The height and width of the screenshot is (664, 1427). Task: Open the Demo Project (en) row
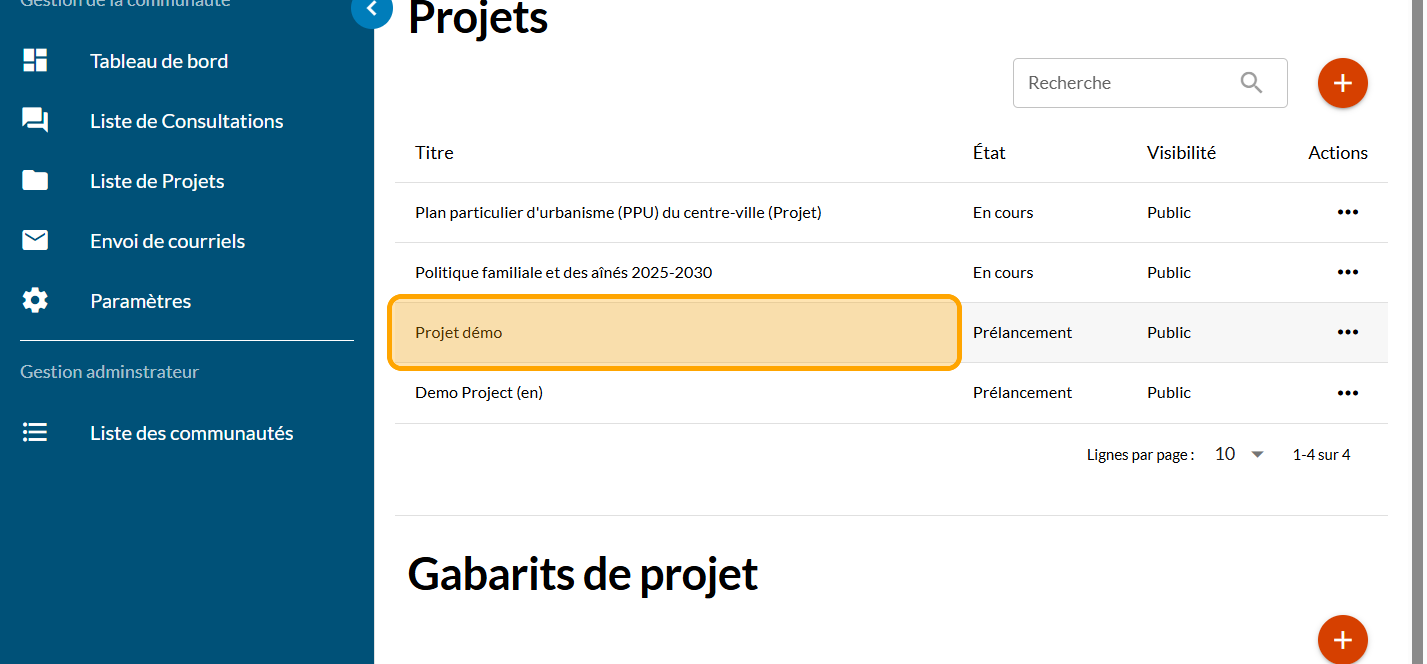point(479,393)
